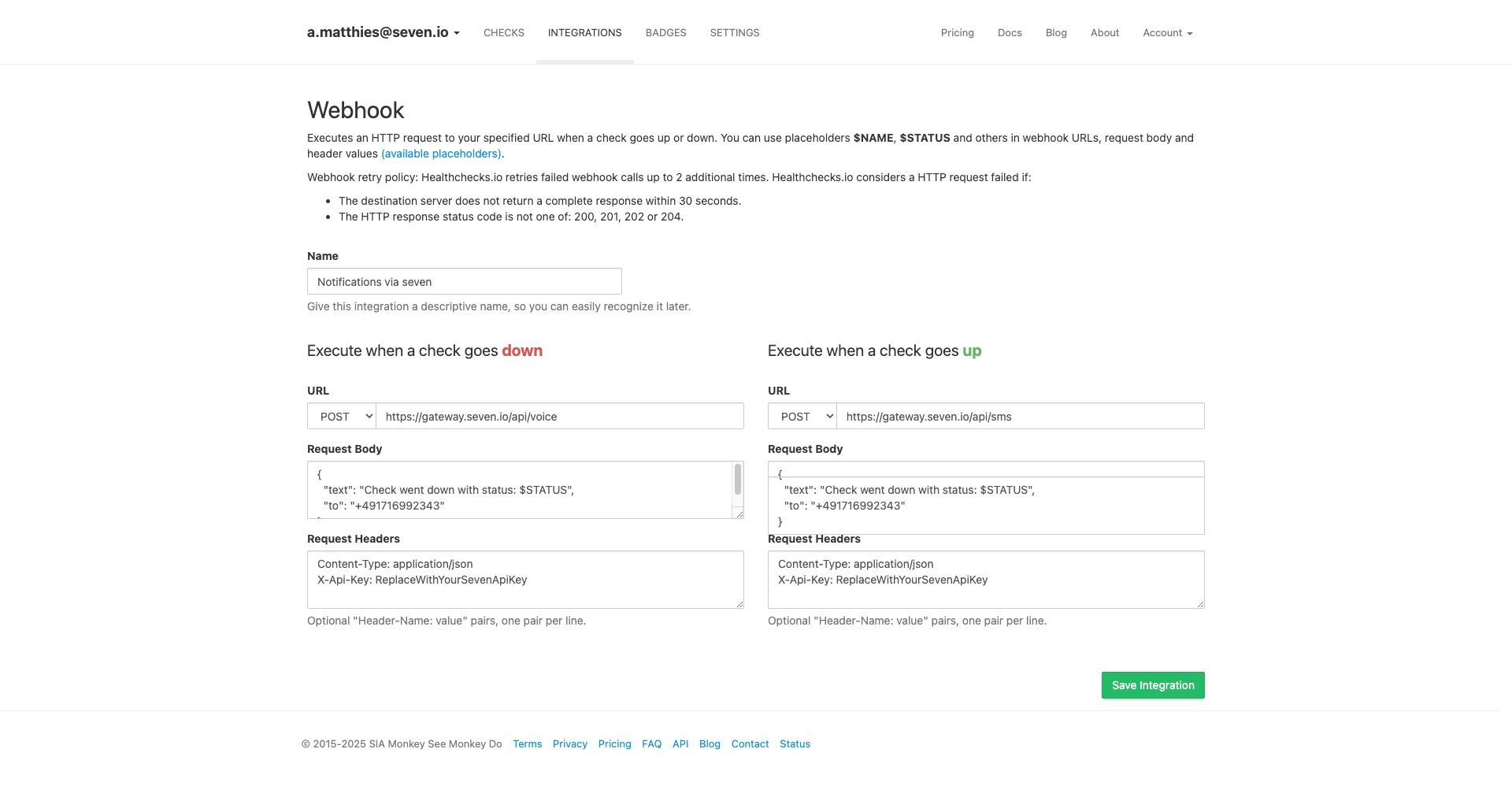Click the integration Name input field
The height and width of the screenshot is (786, 1512).
click(464, 282)
